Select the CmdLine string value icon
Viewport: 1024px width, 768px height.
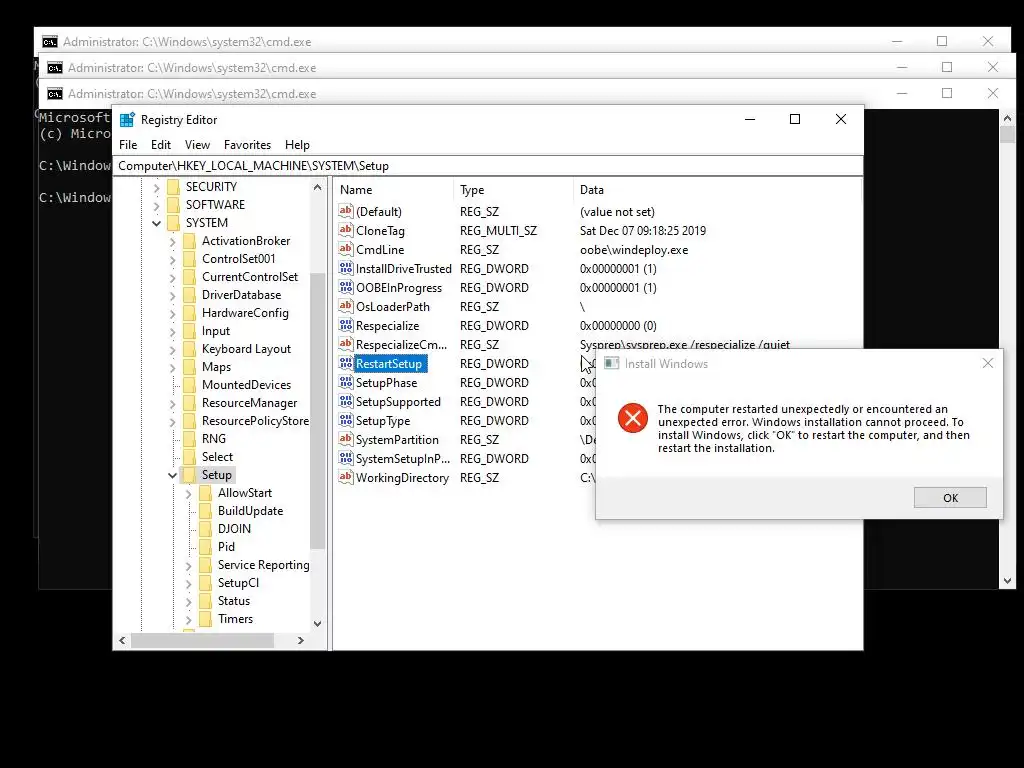(345, 249)
